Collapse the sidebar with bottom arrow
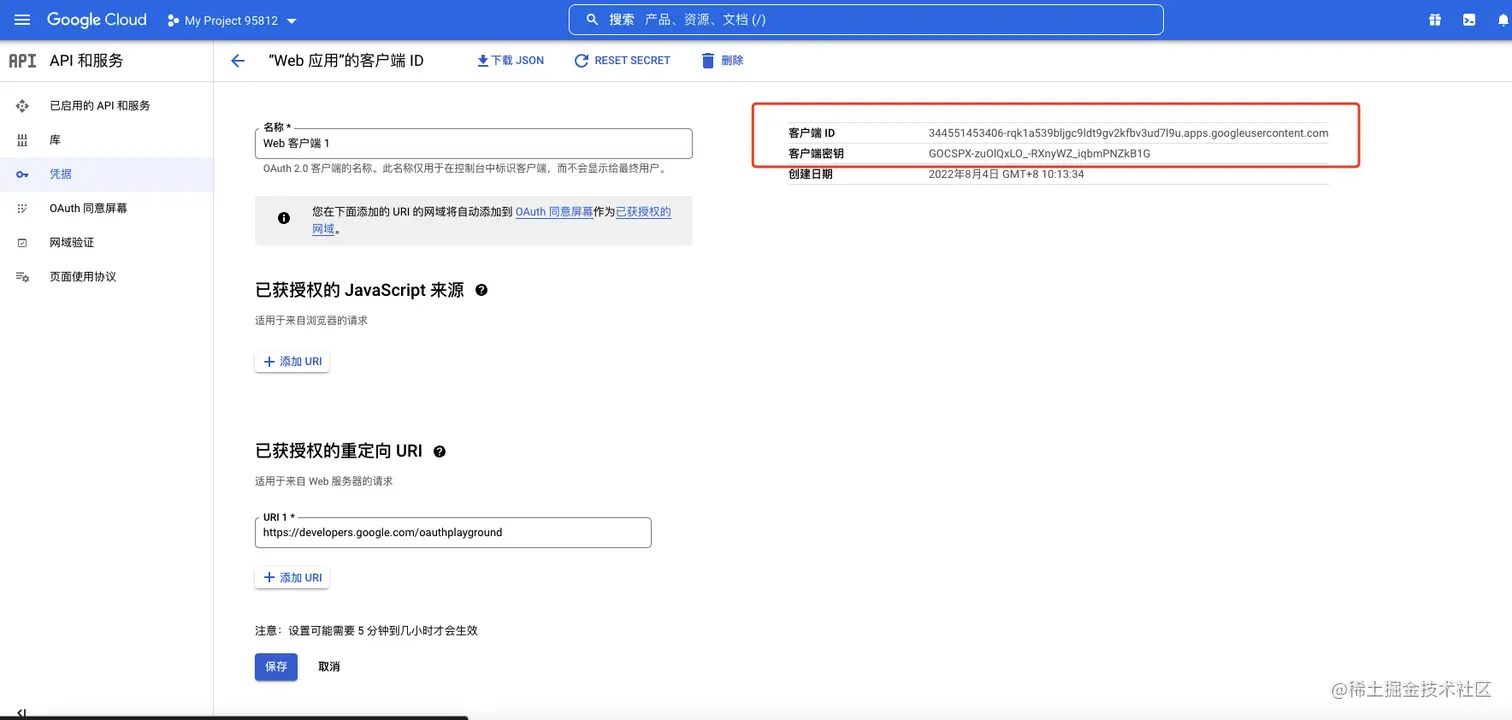This screenshot has height=720, width=1512. (x=22, y=713)
